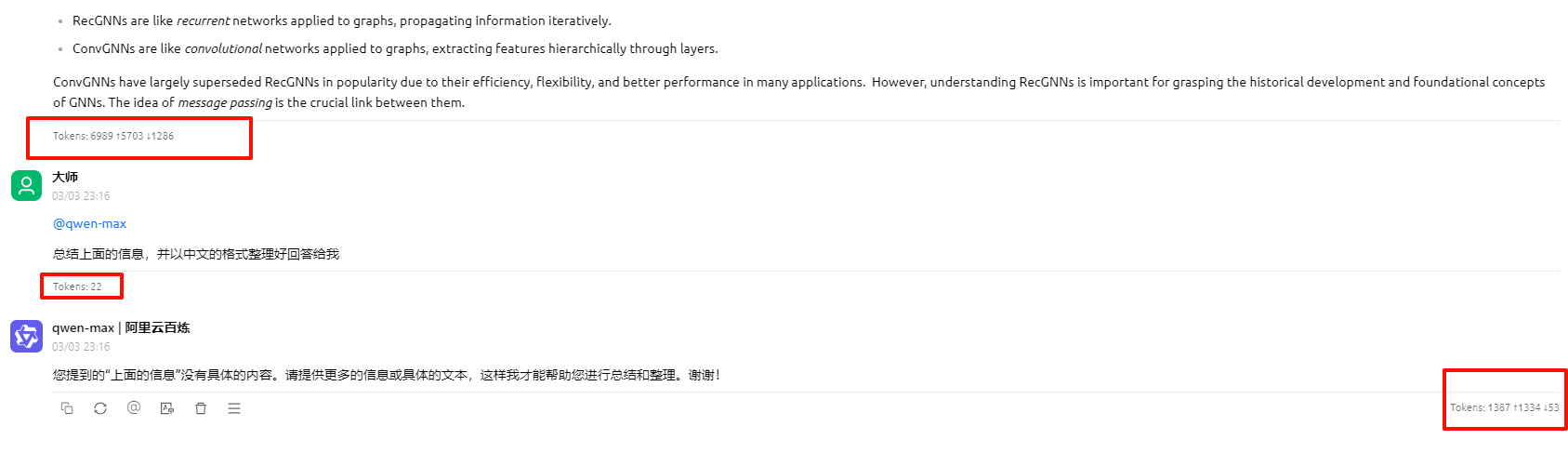Regenerate the qwen-max answer

coord(100,408)
